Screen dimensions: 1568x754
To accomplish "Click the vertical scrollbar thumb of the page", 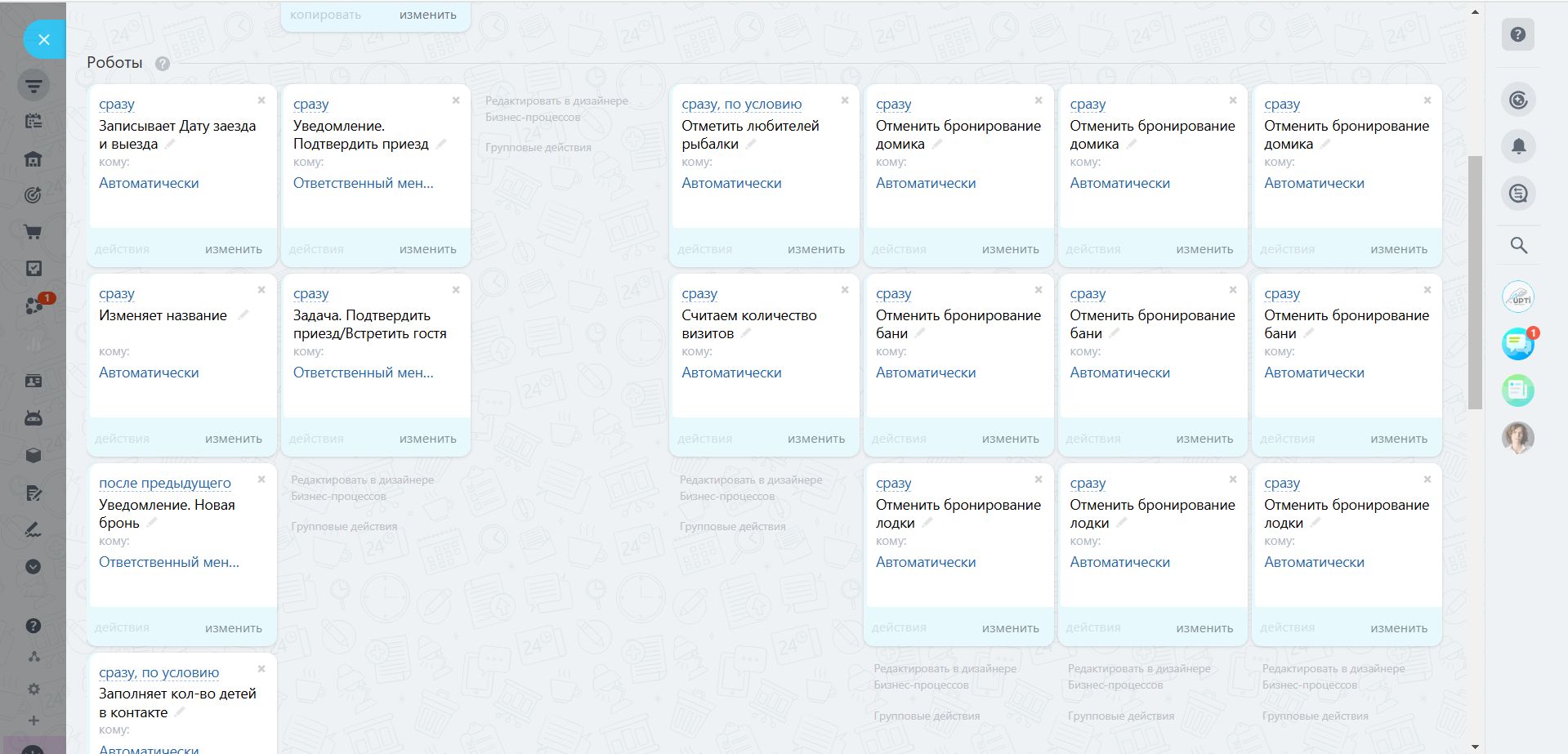I will tap(1474, 282).
